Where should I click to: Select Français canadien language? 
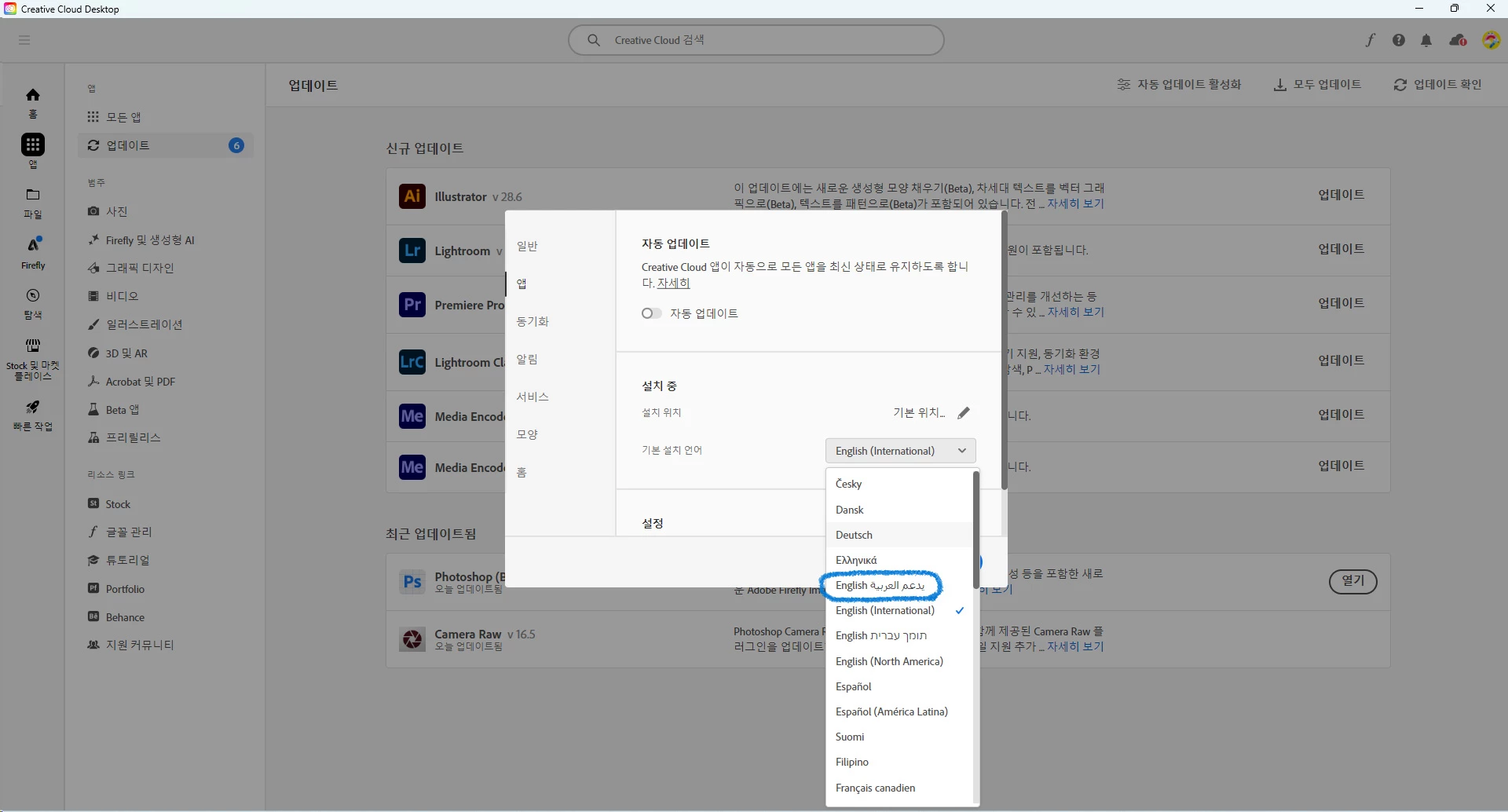(899, 788)
